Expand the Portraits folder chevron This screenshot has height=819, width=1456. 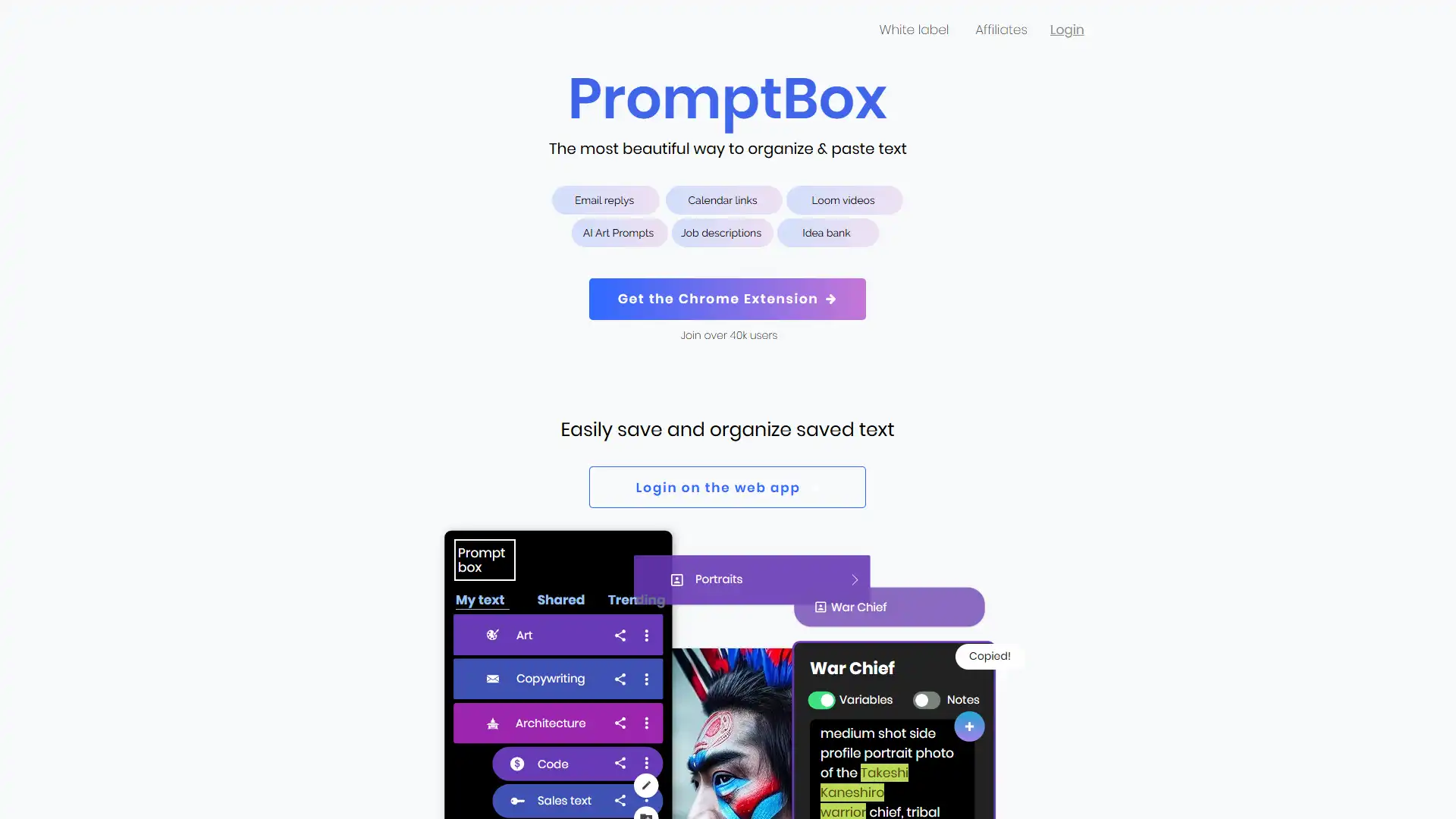tap(856, 579)
